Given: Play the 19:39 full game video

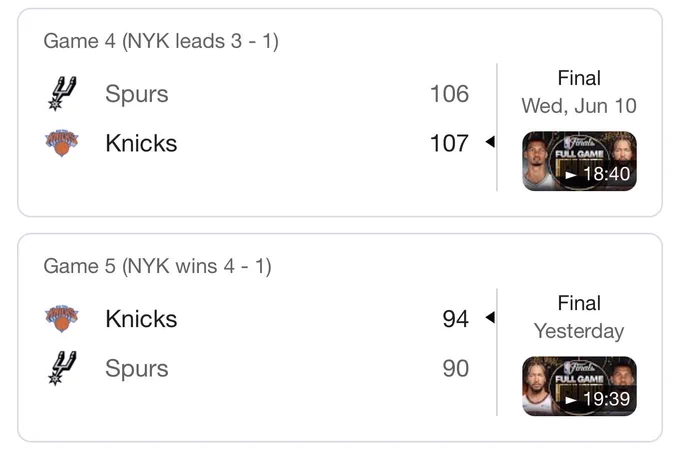Looking at the screenshot, I should 579,386.
